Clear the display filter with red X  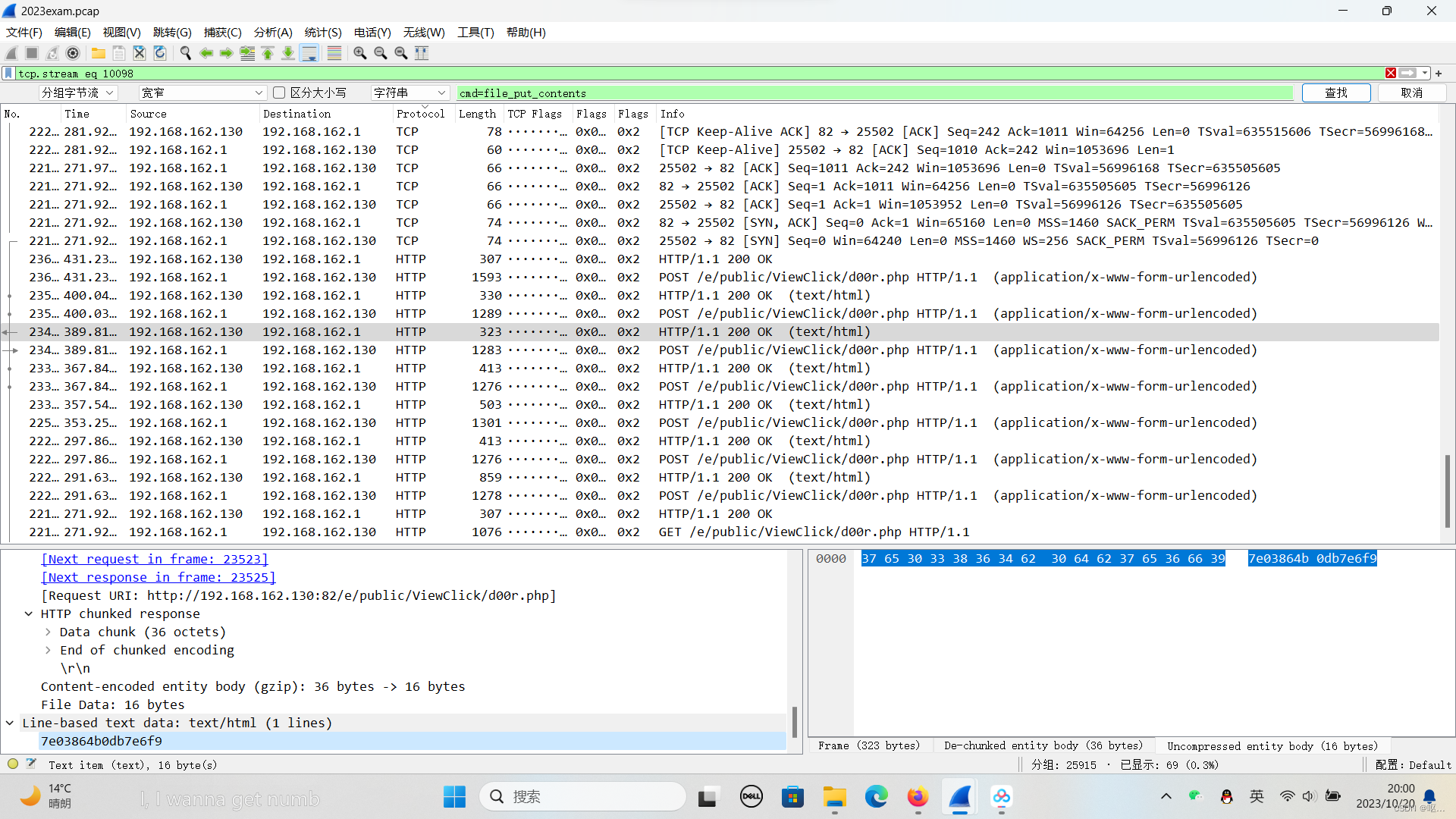coord(1390,74)
